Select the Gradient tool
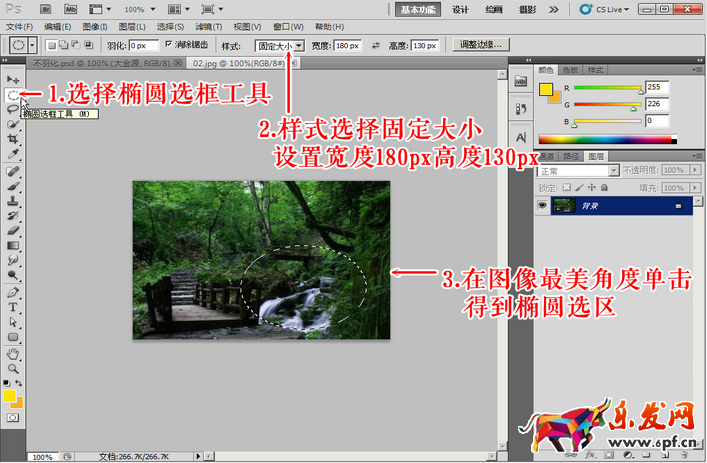 (13, 246)
